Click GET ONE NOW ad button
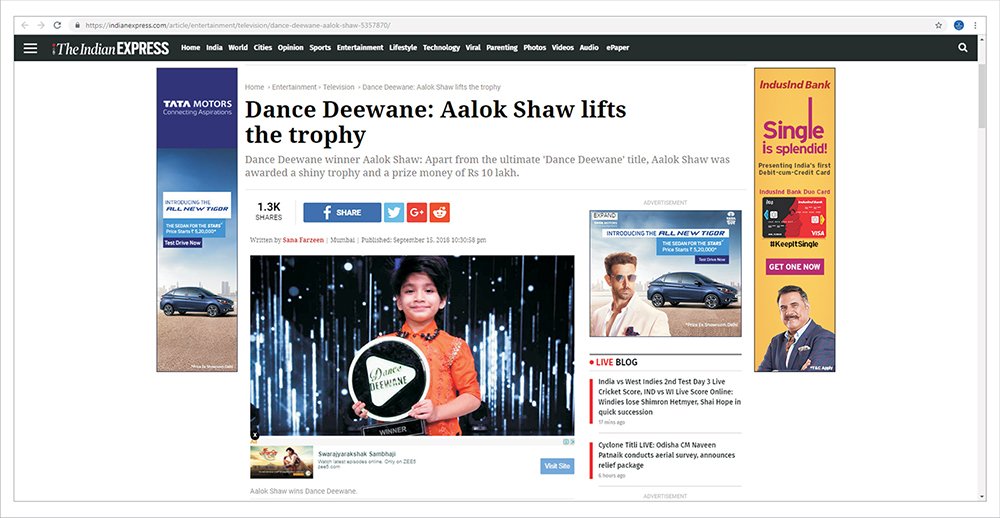Image resolution: width=1000 pixels, height=518 pixels. (x=794, y=267)
